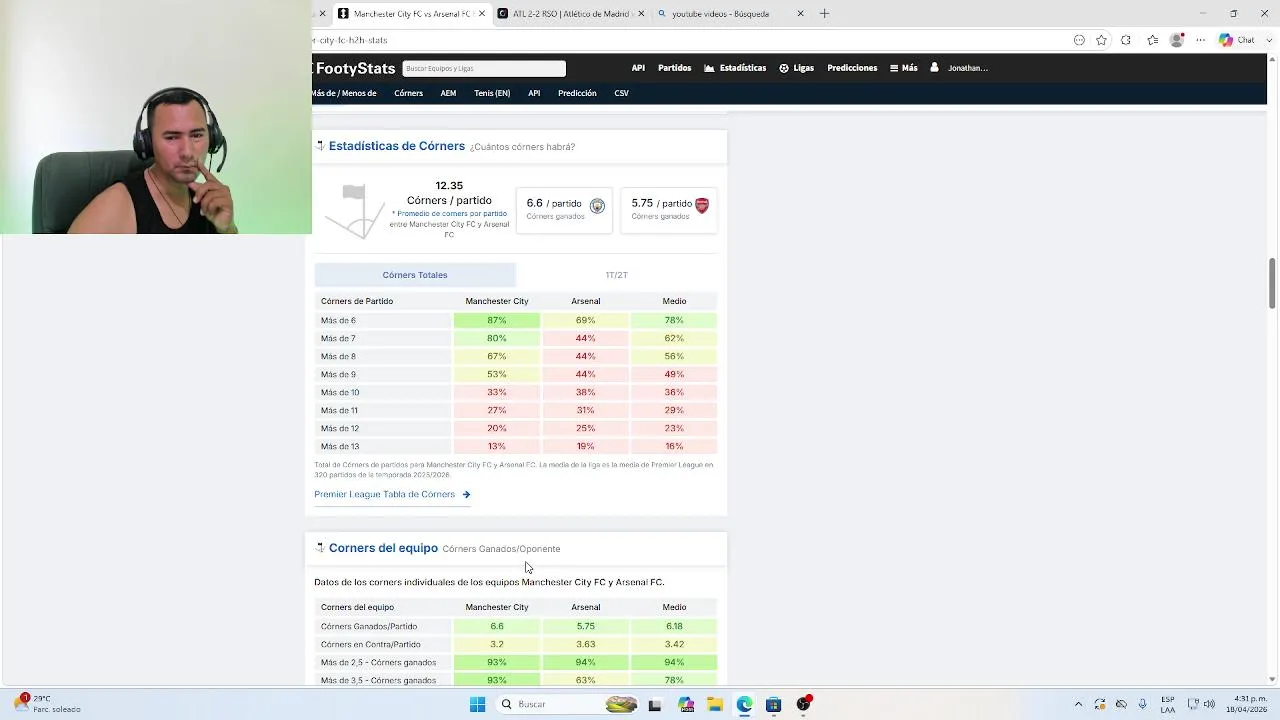Image resolution: width=1280 pixels, height=720 pixels.
Task: Switch to ATL 2-2 RSO Atlético de Madrid tab
Action: [x=570, y=14]
